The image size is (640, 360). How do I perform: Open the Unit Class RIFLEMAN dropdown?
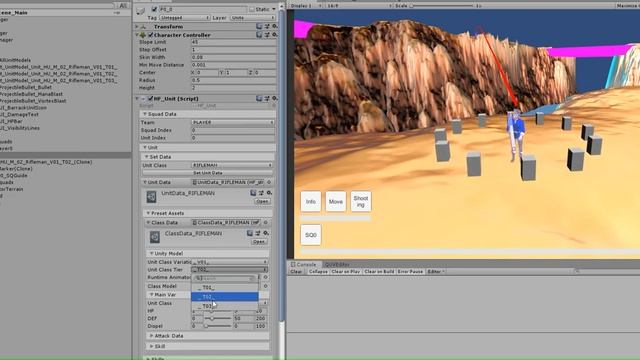coord(232,165)
